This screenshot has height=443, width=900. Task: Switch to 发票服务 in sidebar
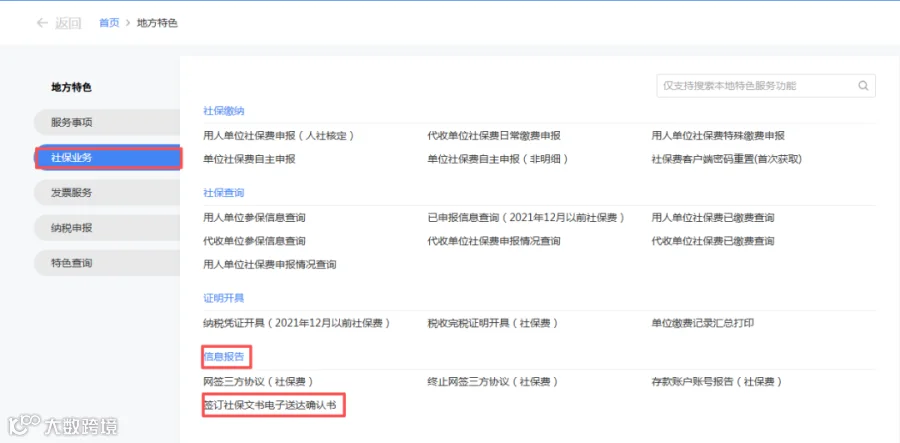tap(107, 193)
